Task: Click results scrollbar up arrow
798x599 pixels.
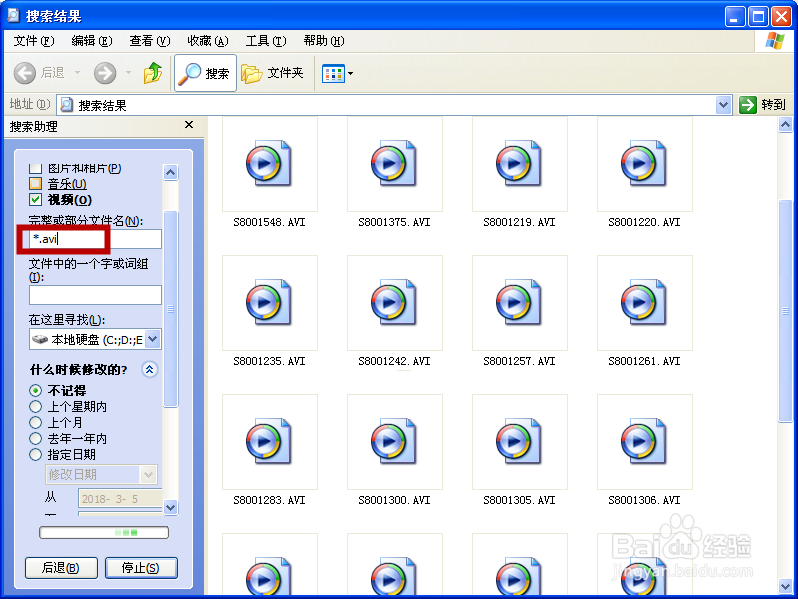Action: tap(785, 125)
